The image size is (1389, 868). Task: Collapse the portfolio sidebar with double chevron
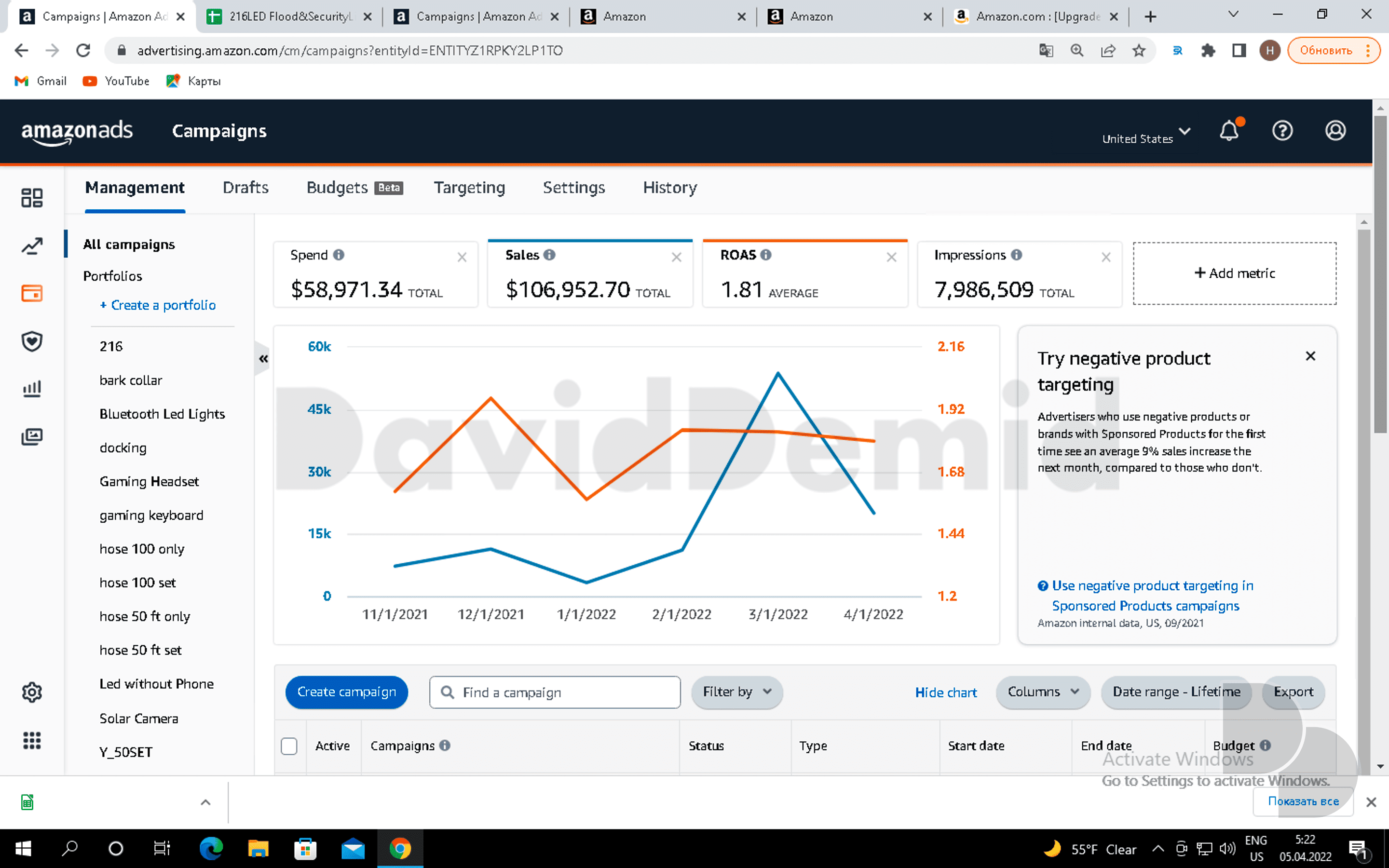[263, 359]
